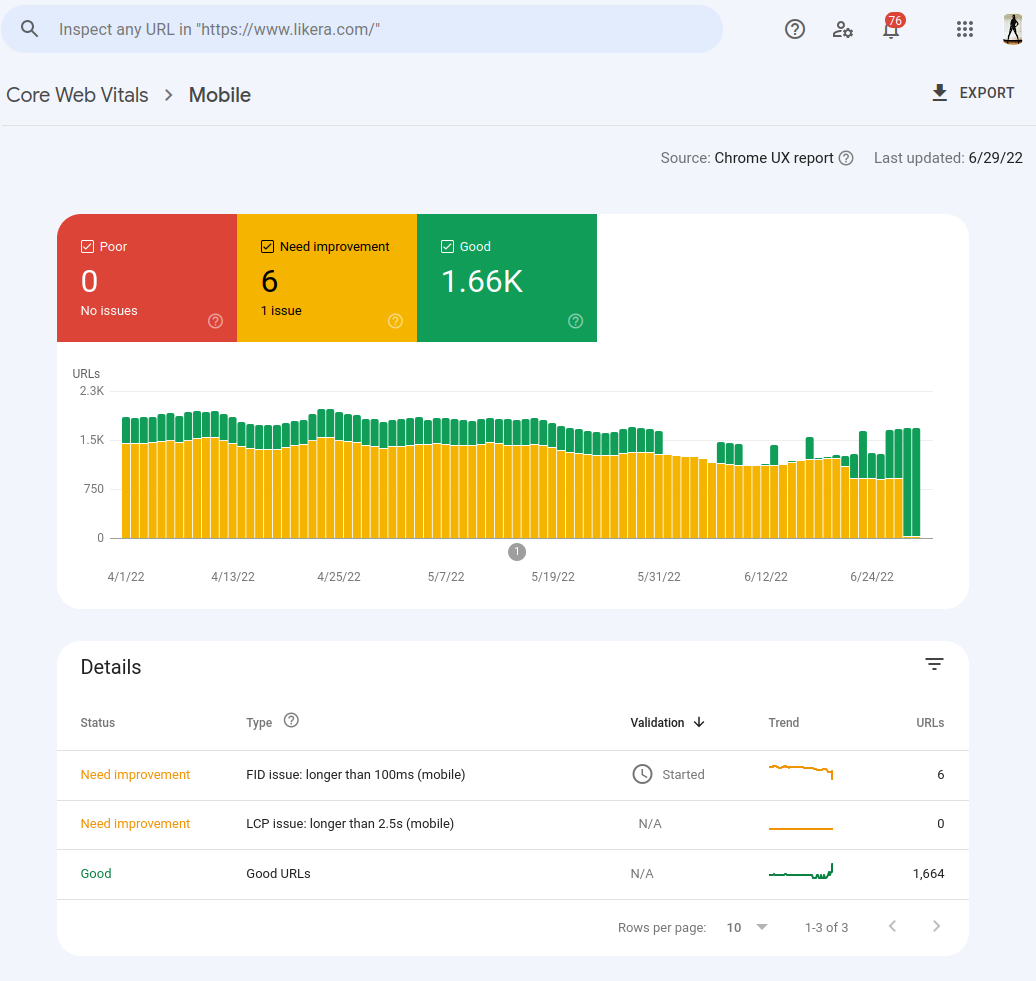Click help icon on the Poor card

coord(215,321)
